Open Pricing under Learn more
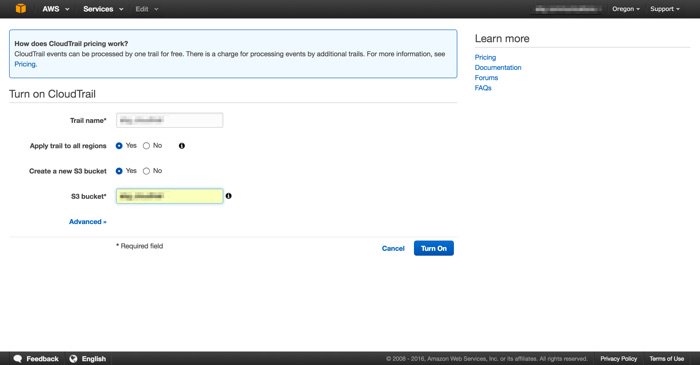The width and height of the screenshot is (700, 365). click(485, 57)
